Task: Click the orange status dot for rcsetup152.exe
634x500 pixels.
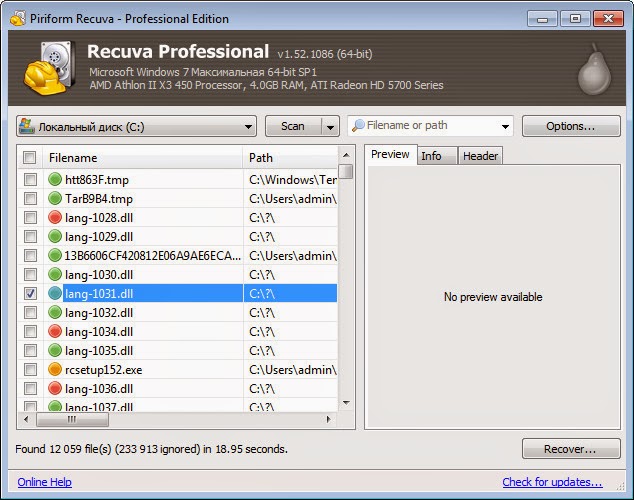Action: 55,369
